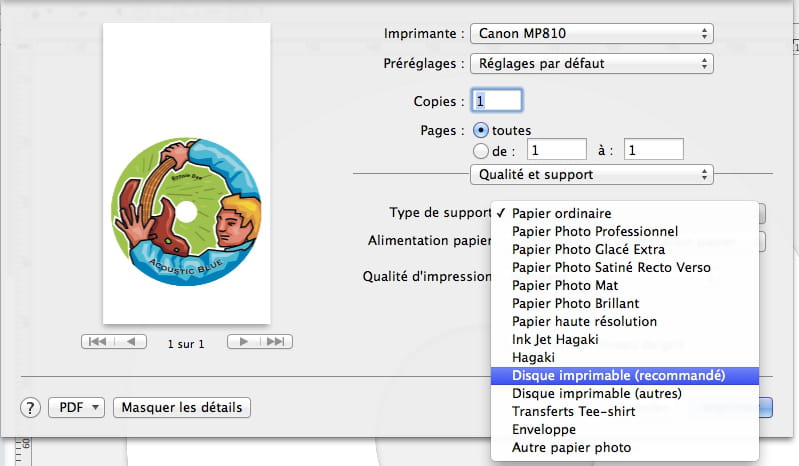
Task: Click the 'à' end page field
Action: pyautogui.click(x=653, y=150)
